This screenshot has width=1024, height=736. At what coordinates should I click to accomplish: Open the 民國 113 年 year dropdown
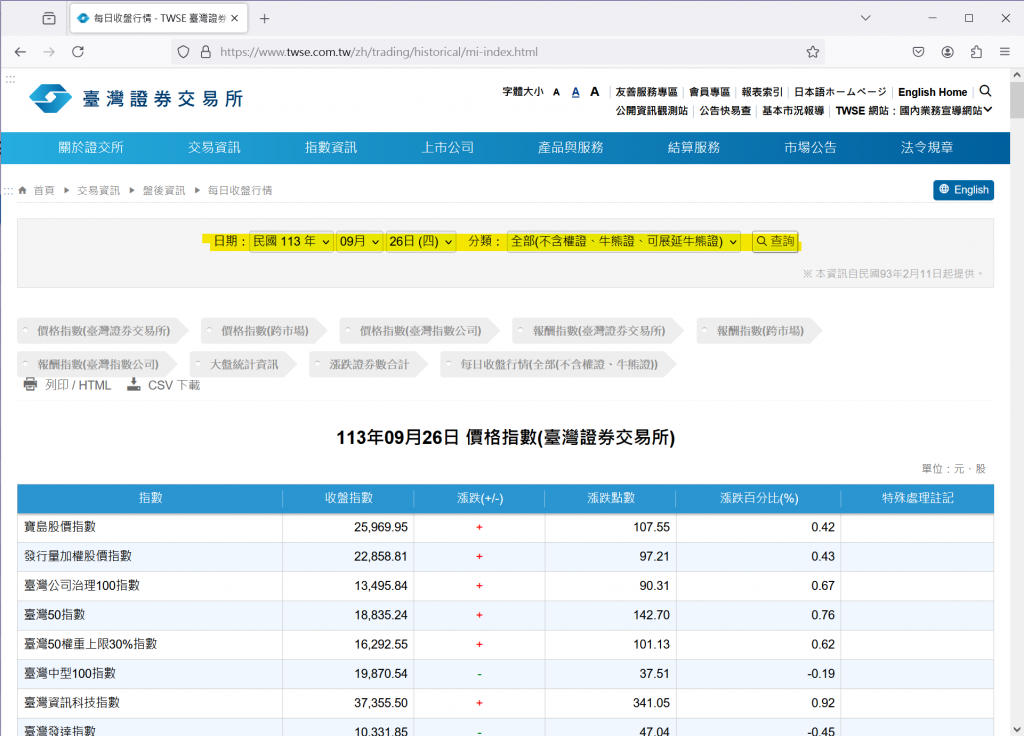291,242
